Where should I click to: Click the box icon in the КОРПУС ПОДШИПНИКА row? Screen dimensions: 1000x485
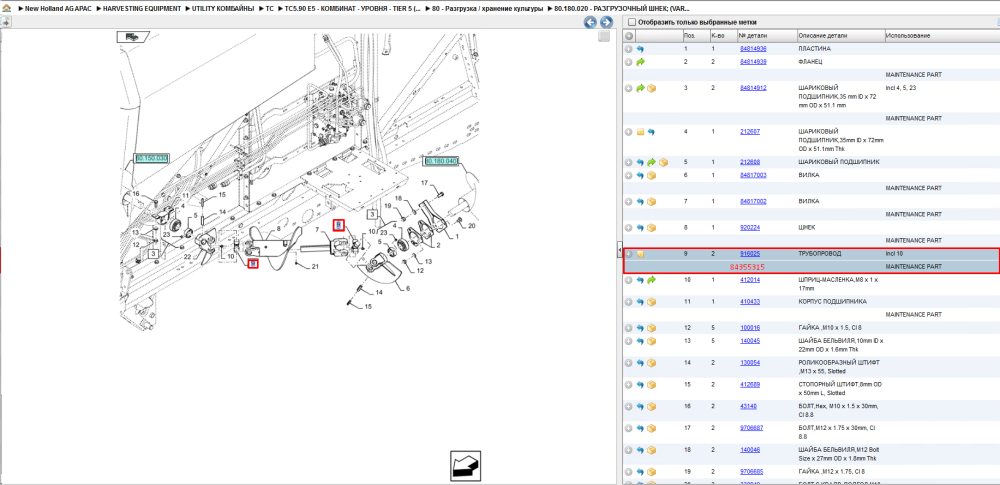(x=652, y=302)
